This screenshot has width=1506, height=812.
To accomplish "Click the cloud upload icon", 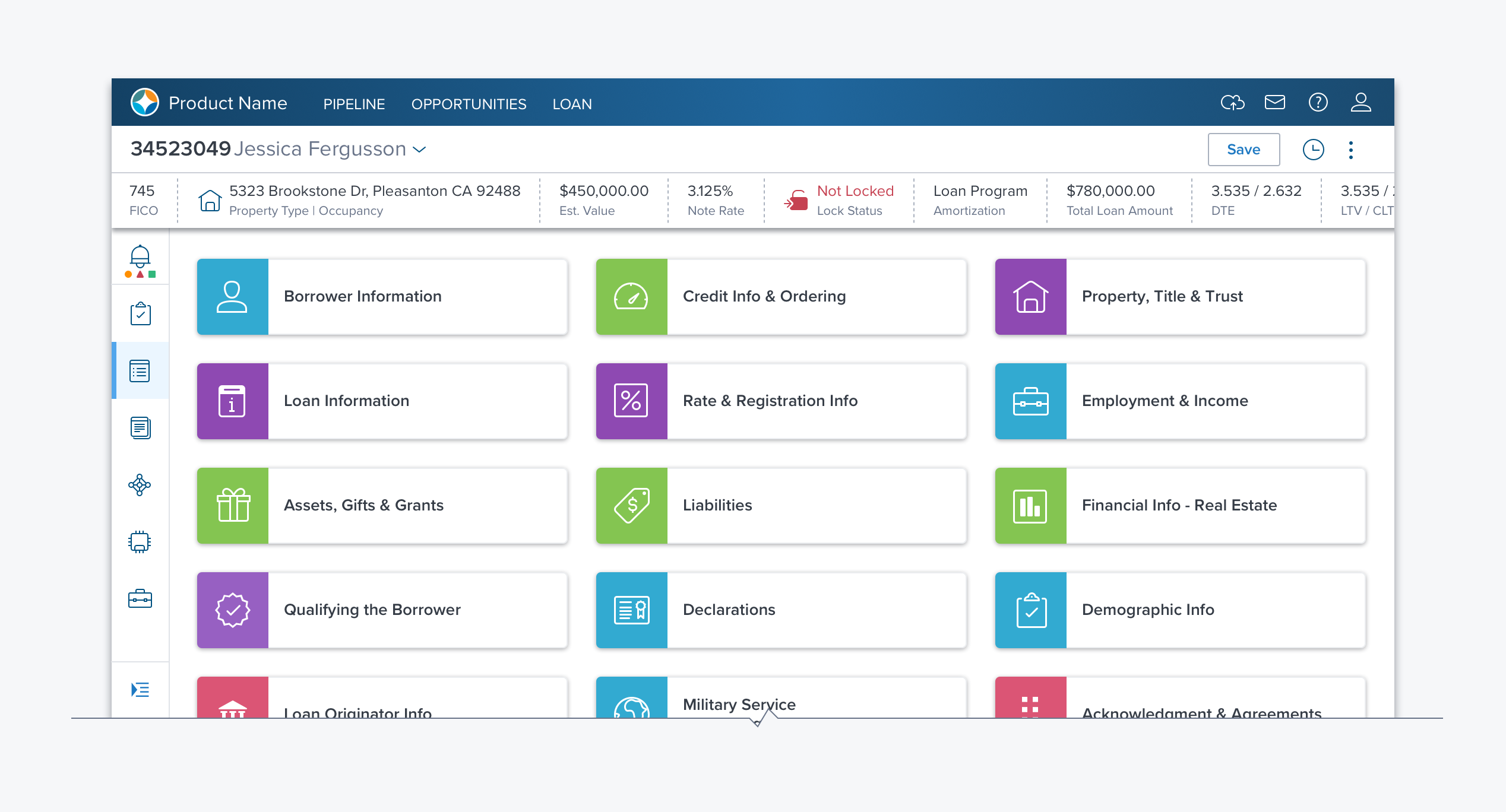I will click(1232, 102).
